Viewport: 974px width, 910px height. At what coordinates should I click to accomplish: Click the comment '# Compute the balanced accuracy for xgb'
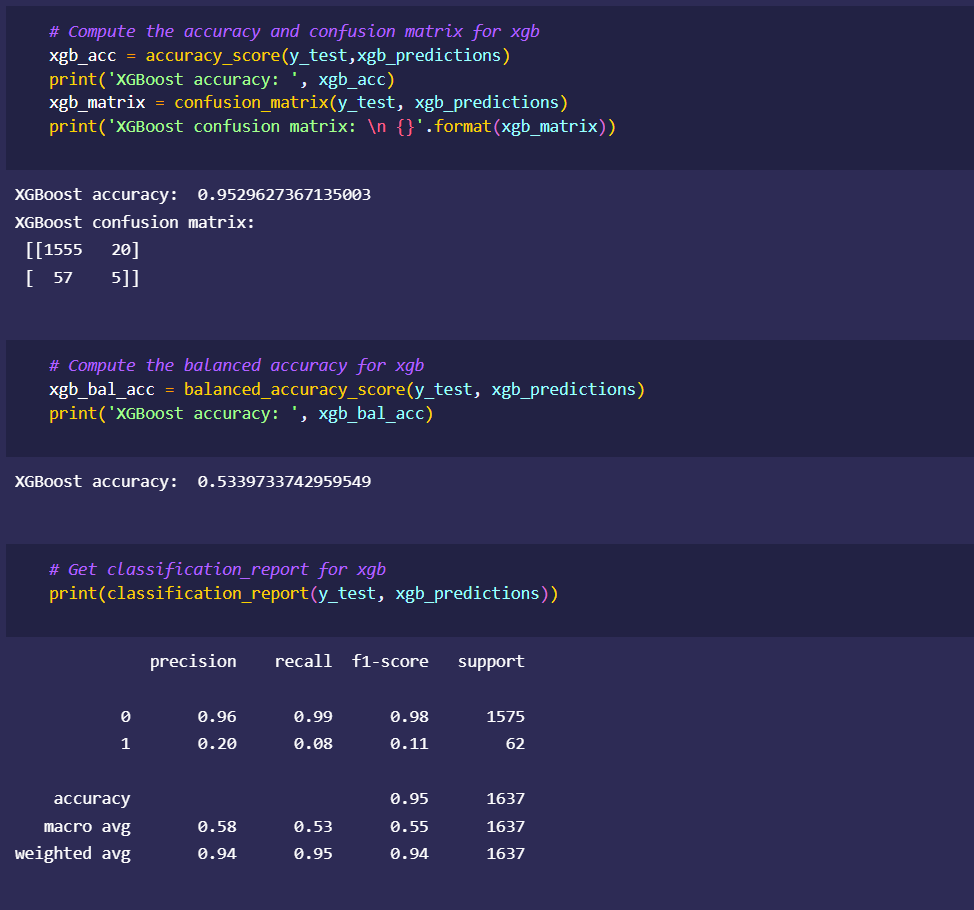237,366
